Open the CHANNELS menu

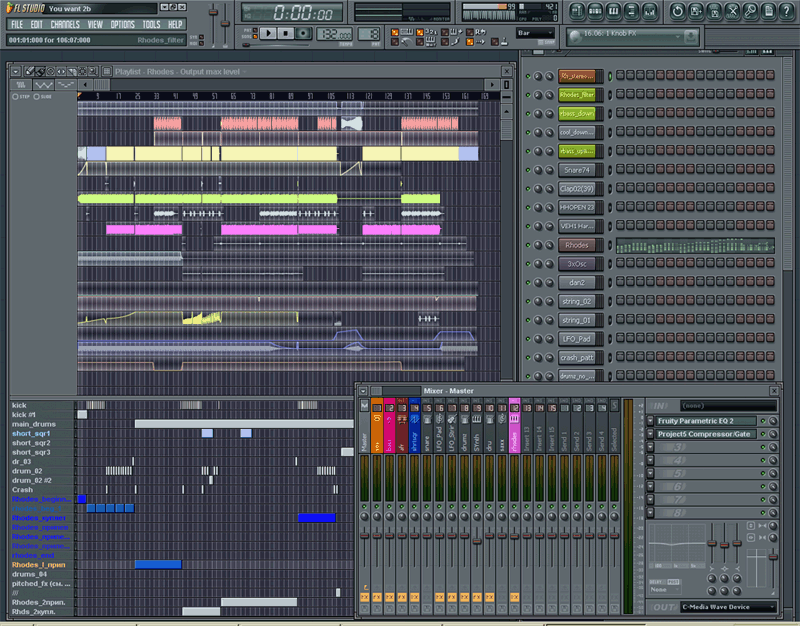(x=65, y=24)
